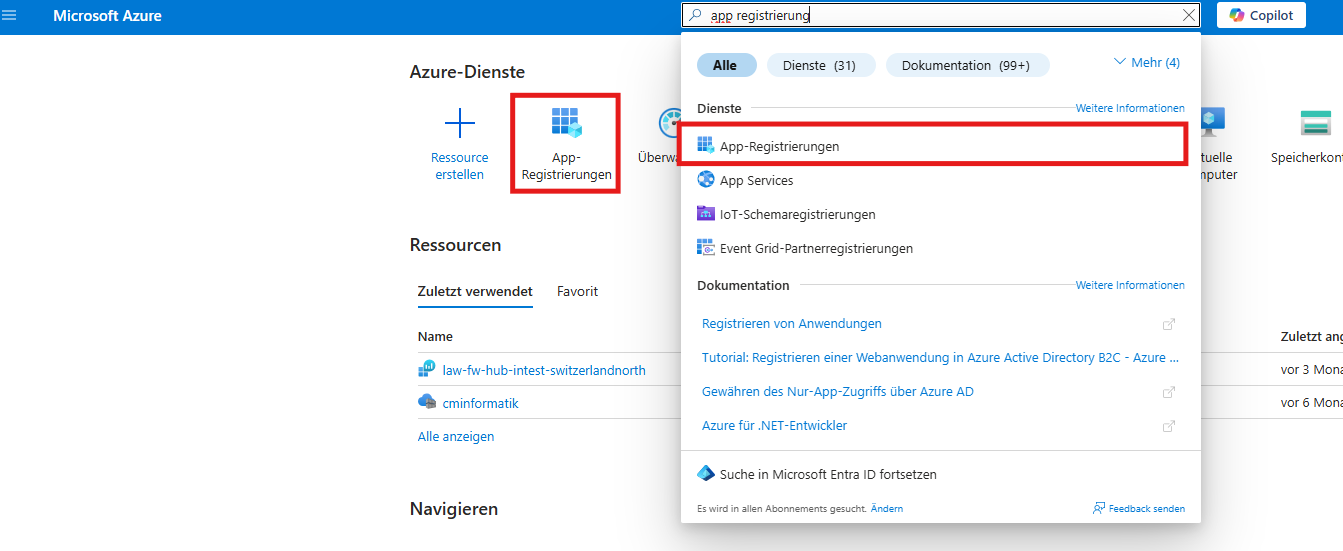The image size is (1343, 551).
Task: Open the Azure AD B2C tutorial link
Action: [941, 358]
